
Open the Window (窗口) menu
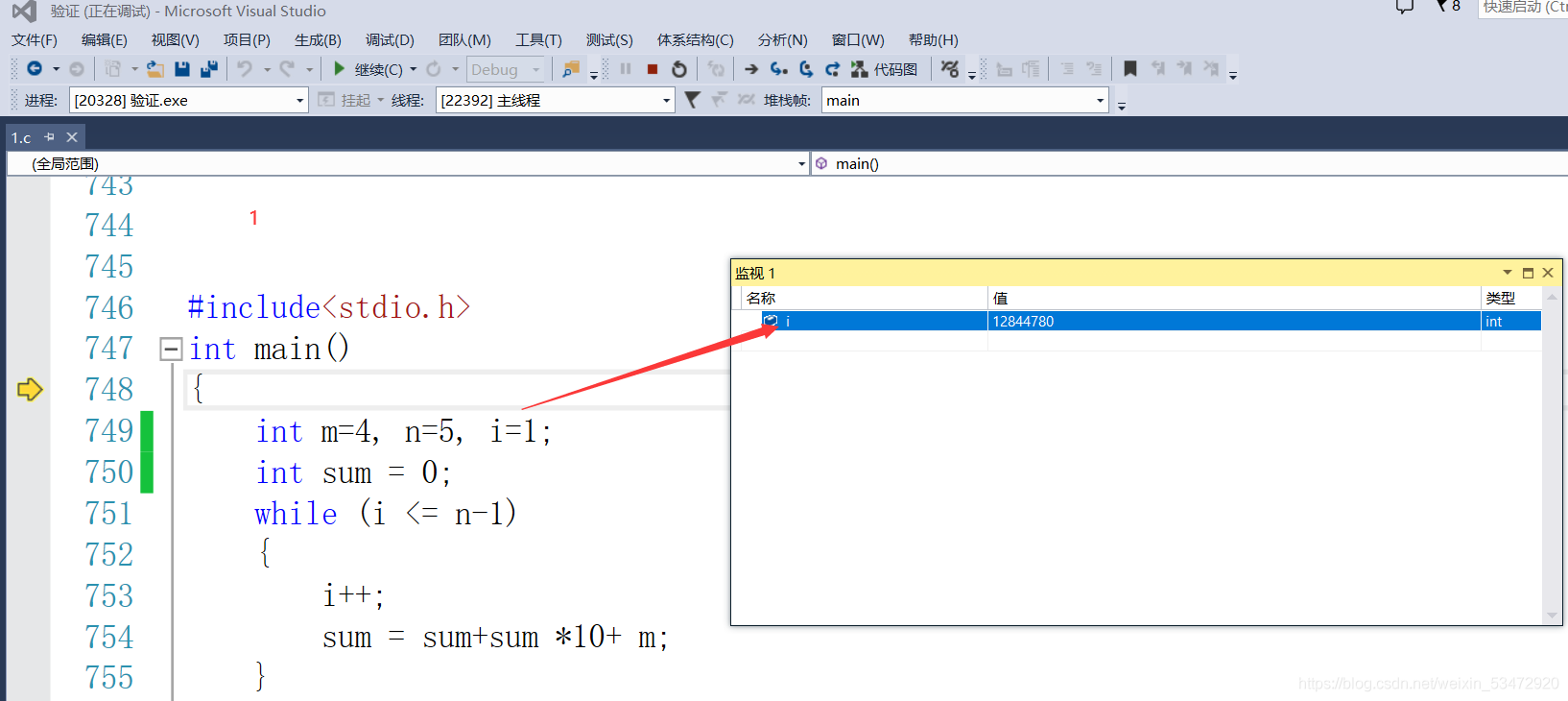(858, 39)
